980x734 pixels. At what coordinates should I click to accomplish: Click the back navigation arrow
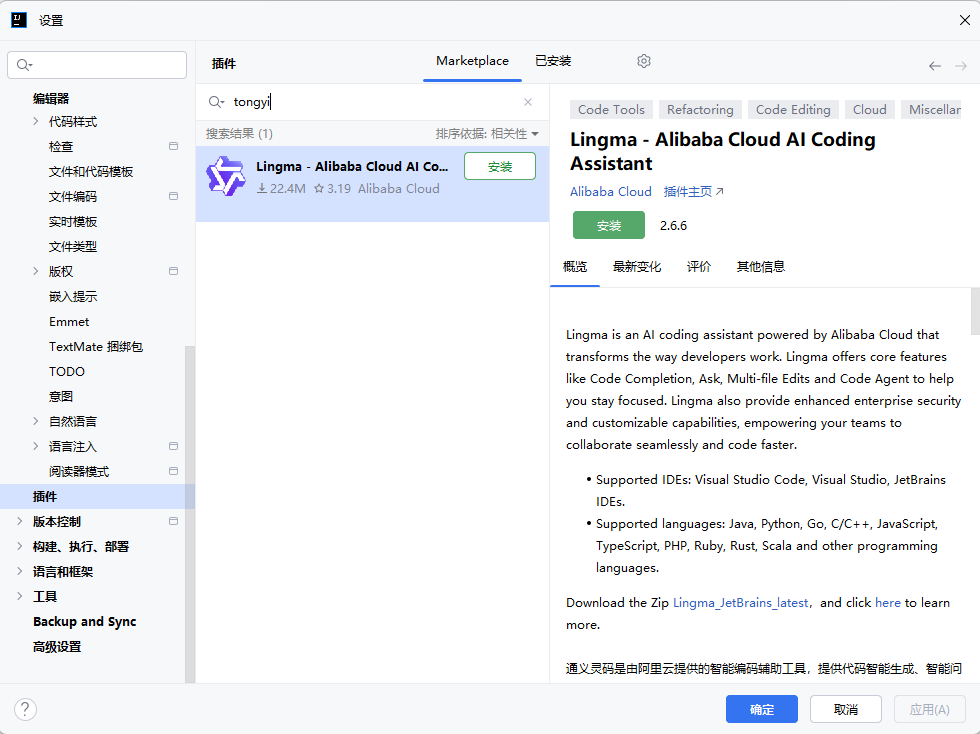pos(934,66)
